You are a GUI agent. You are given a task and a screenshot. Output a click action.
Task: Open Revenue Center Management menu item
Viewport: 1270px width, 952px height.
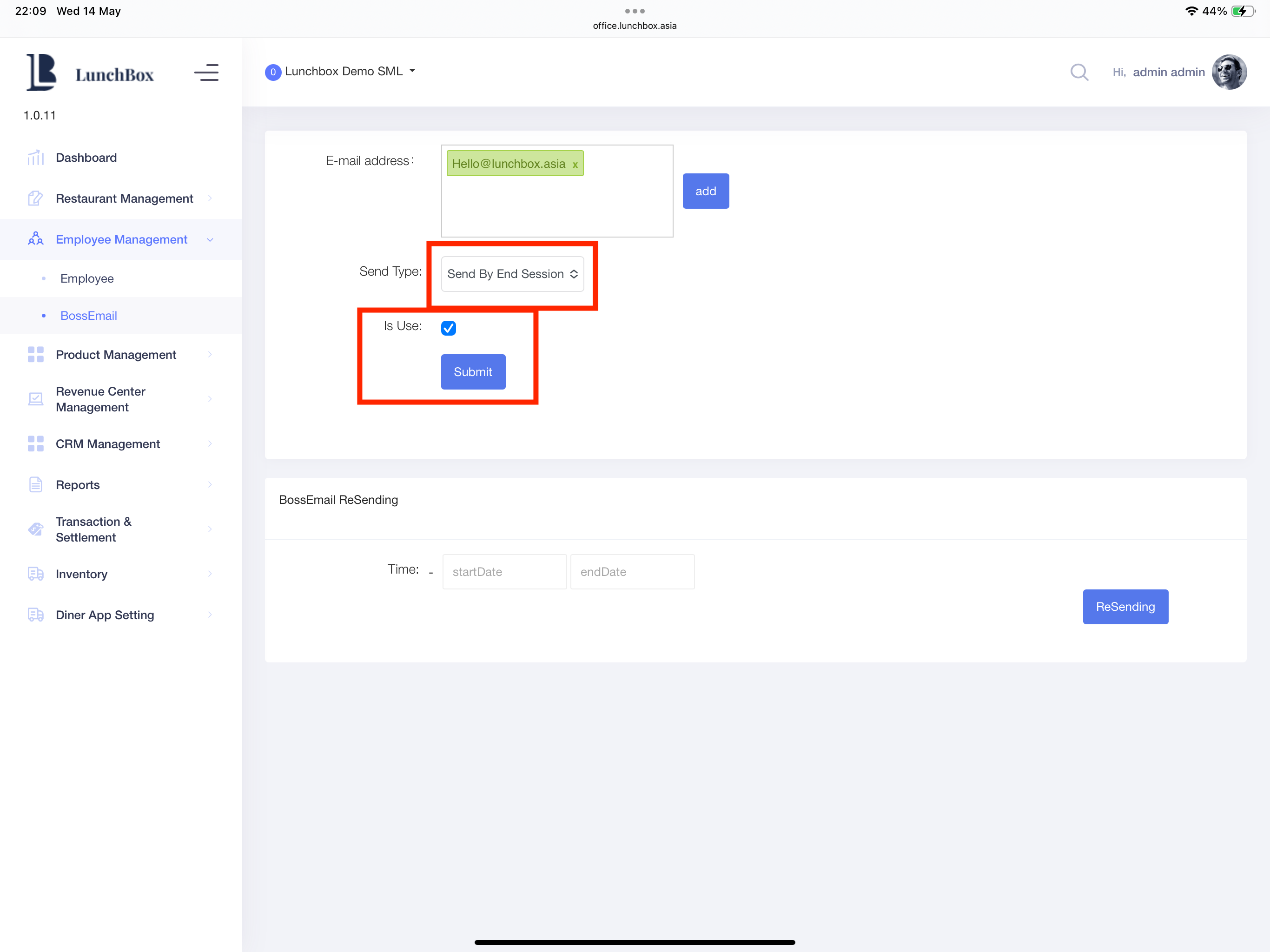pos(120,399)
